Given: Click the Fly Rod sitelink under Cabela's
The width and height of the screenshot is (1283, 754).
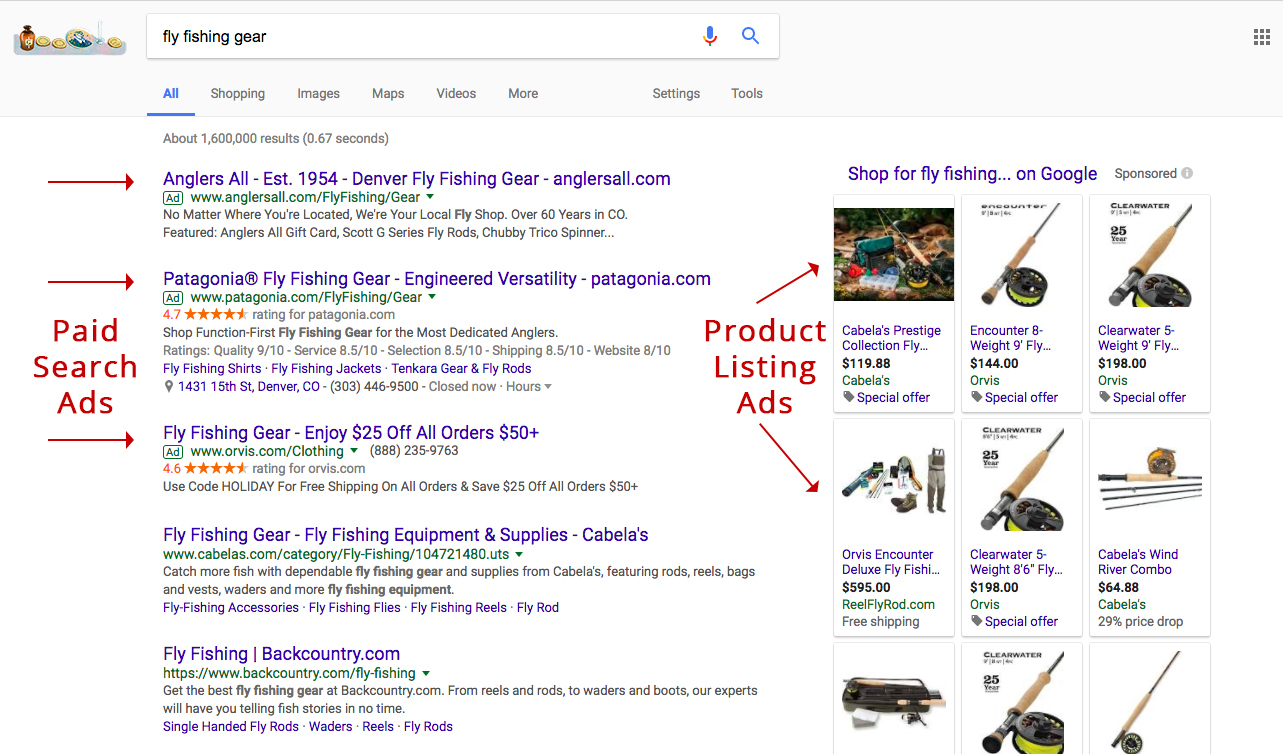Looking at the screenshot, I should click(x=538, y=608).
